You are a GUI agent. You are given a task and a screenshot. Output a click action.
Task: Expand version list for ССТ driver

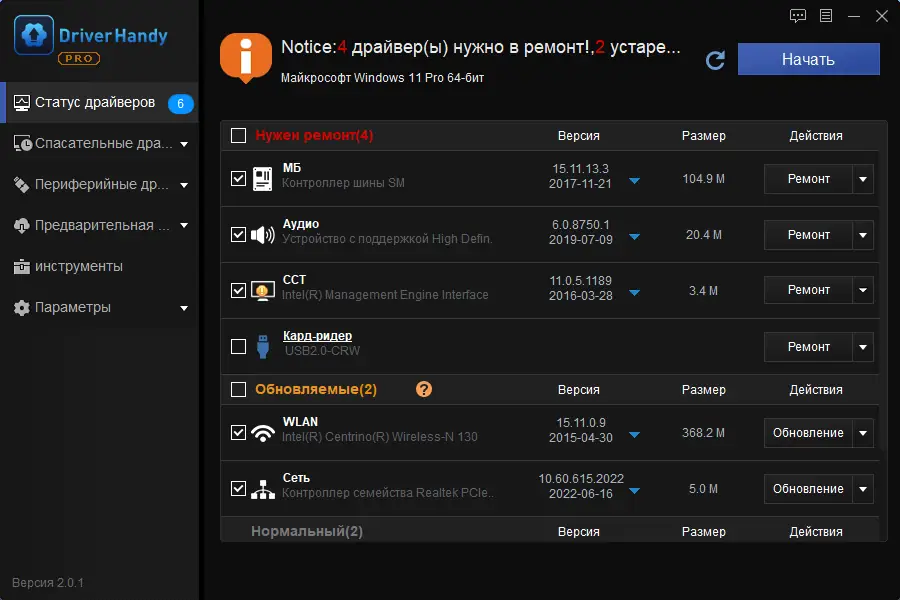(x=634, y=293)
